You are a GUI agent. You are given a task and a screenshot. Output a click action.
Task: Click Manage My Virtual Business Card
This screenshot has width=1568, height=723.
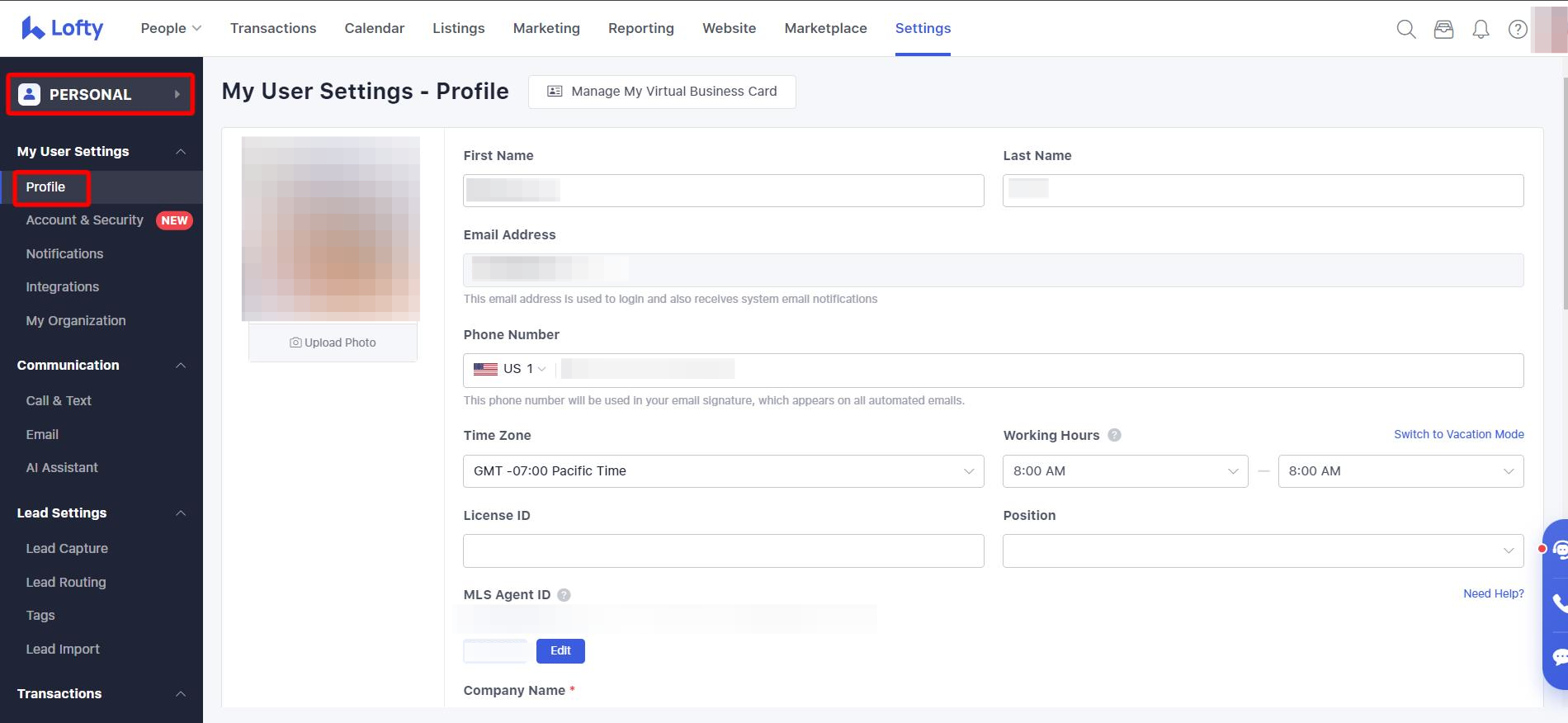tap(662, 92)
